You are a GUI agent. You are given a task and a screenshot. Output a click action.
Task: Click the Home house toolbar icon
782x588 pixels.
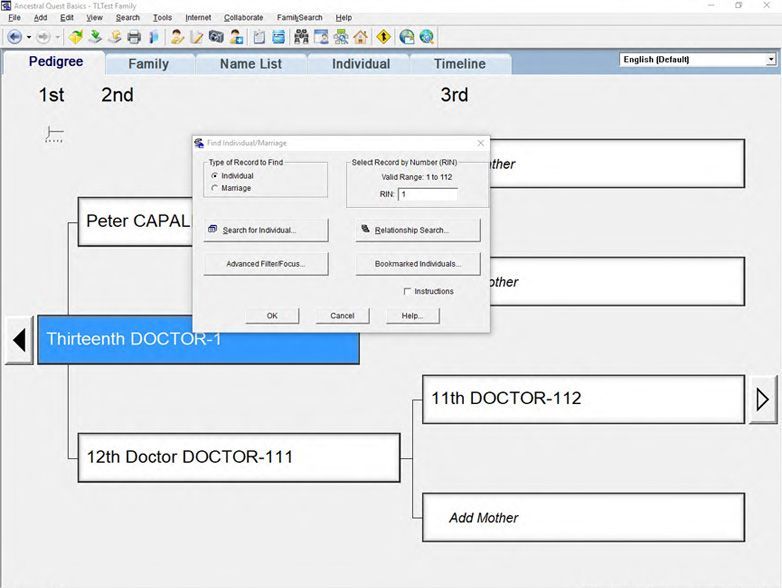click(x=361, y=37)
